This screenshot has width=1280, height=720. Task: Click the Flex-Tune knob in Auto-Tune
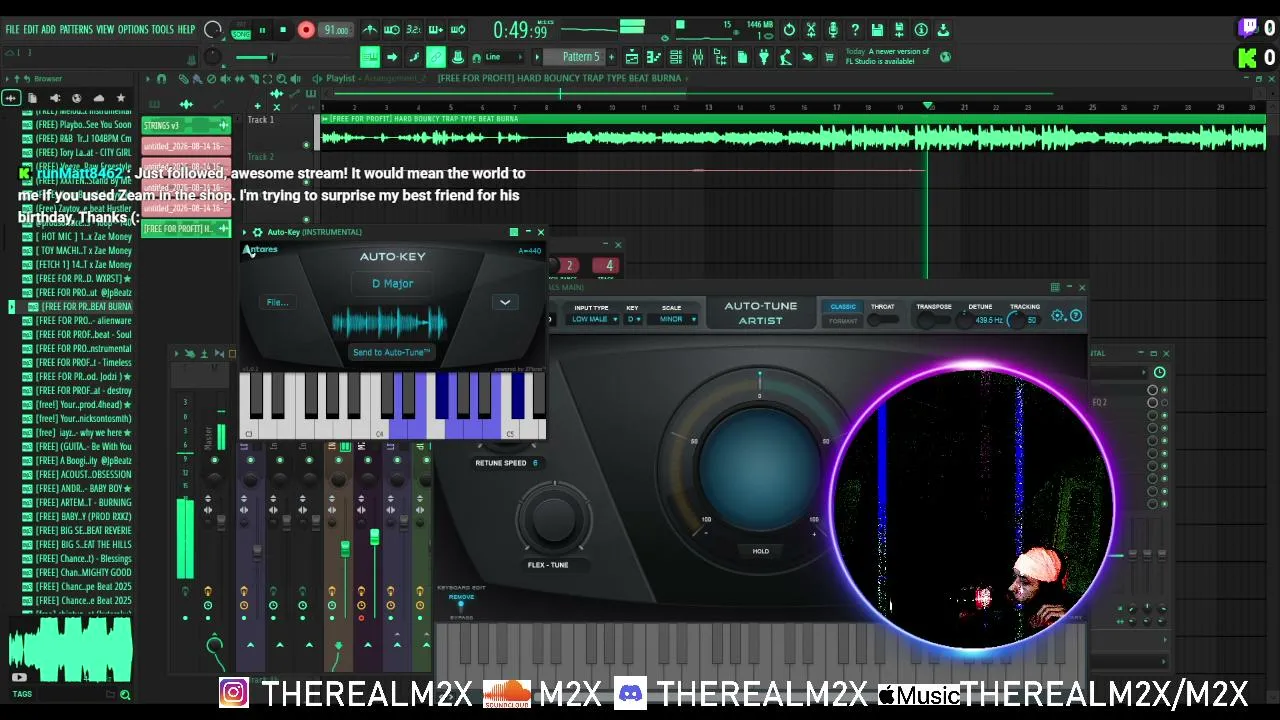tap(554, 518)
